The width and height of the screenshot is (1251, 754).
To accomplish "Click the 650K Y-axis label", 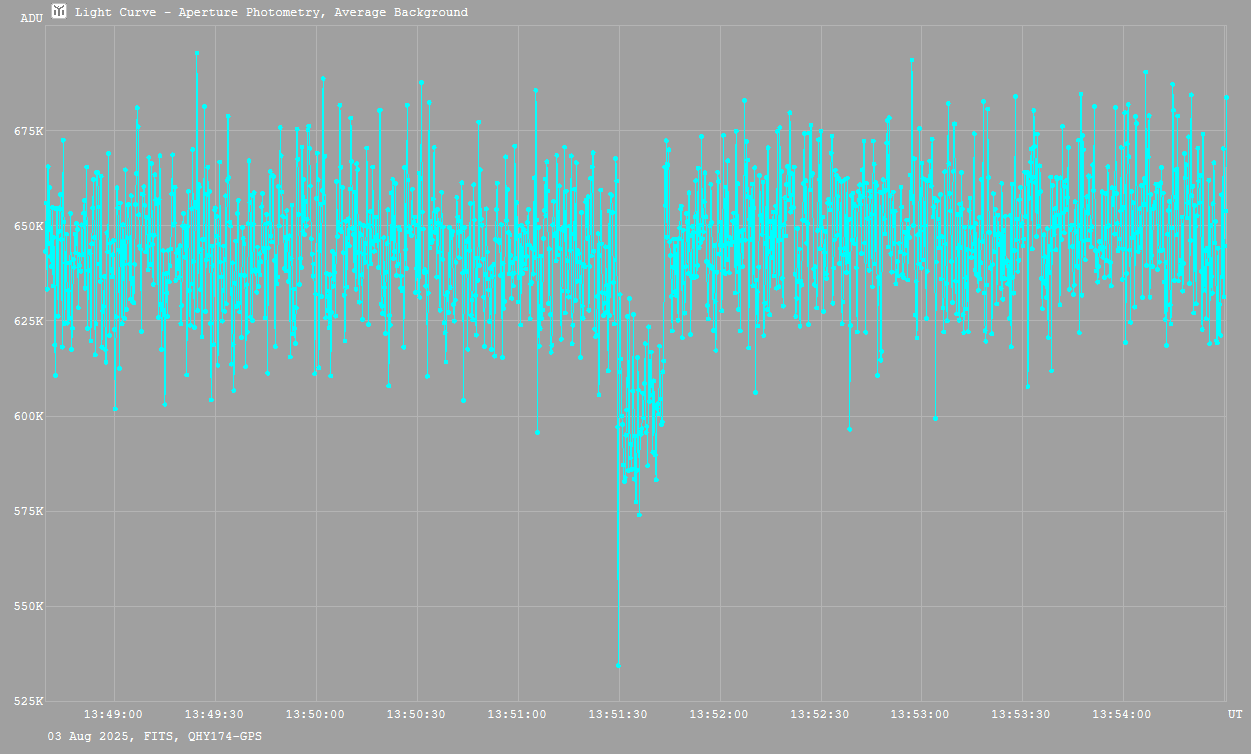I will (29, 226).
